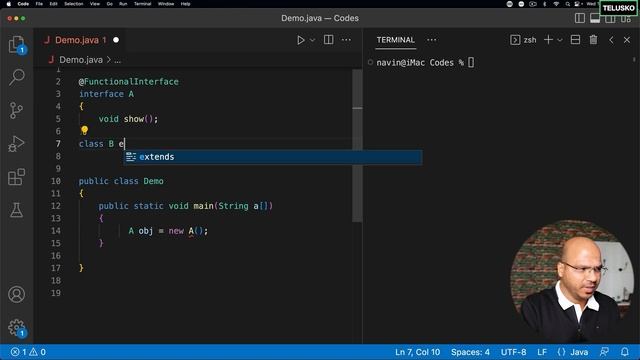Click the lightbulb quick fix icon
Screen dimensions: 640x360
(x=84, y=130)
